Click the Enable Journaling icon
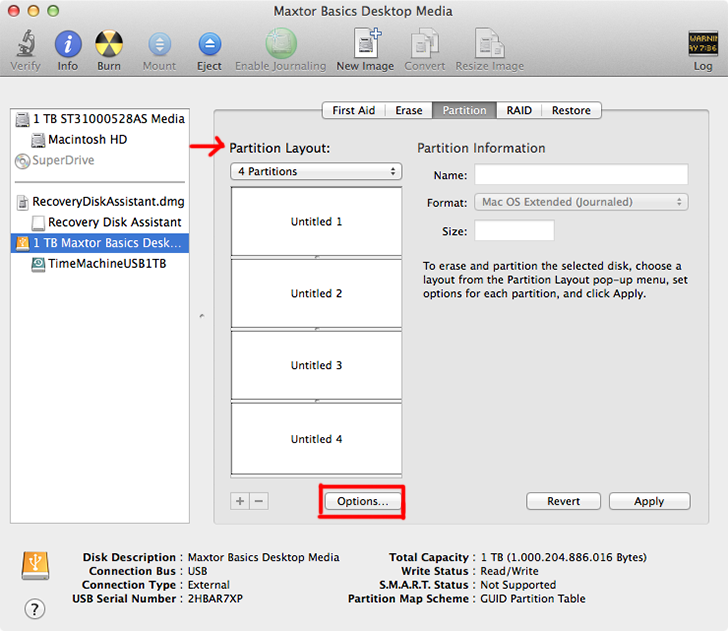The width and height of the screenshot is (728, 631). pyautogui.click(x=281, y=44)
